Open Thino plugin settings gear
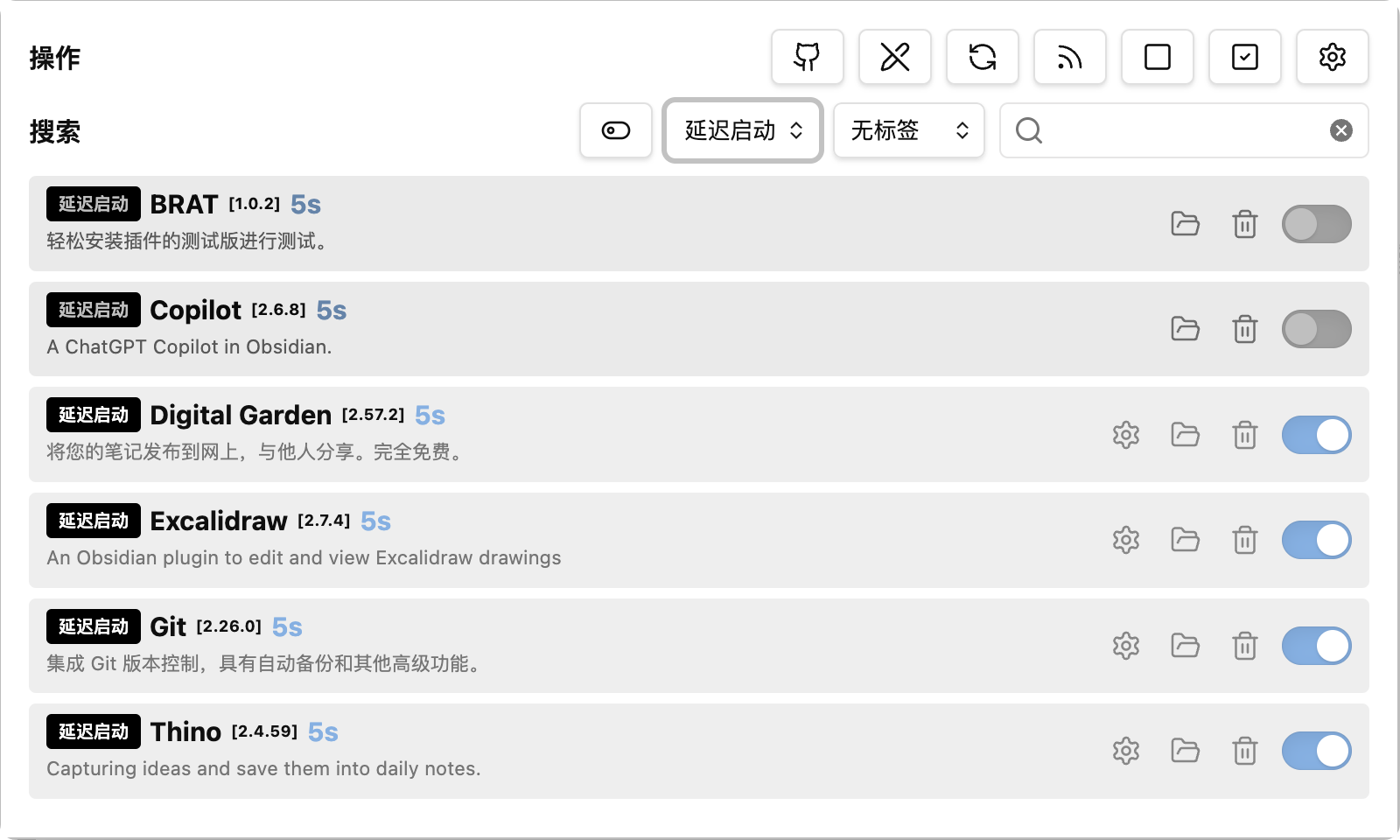1400x840 pixels. point(1125,751)
